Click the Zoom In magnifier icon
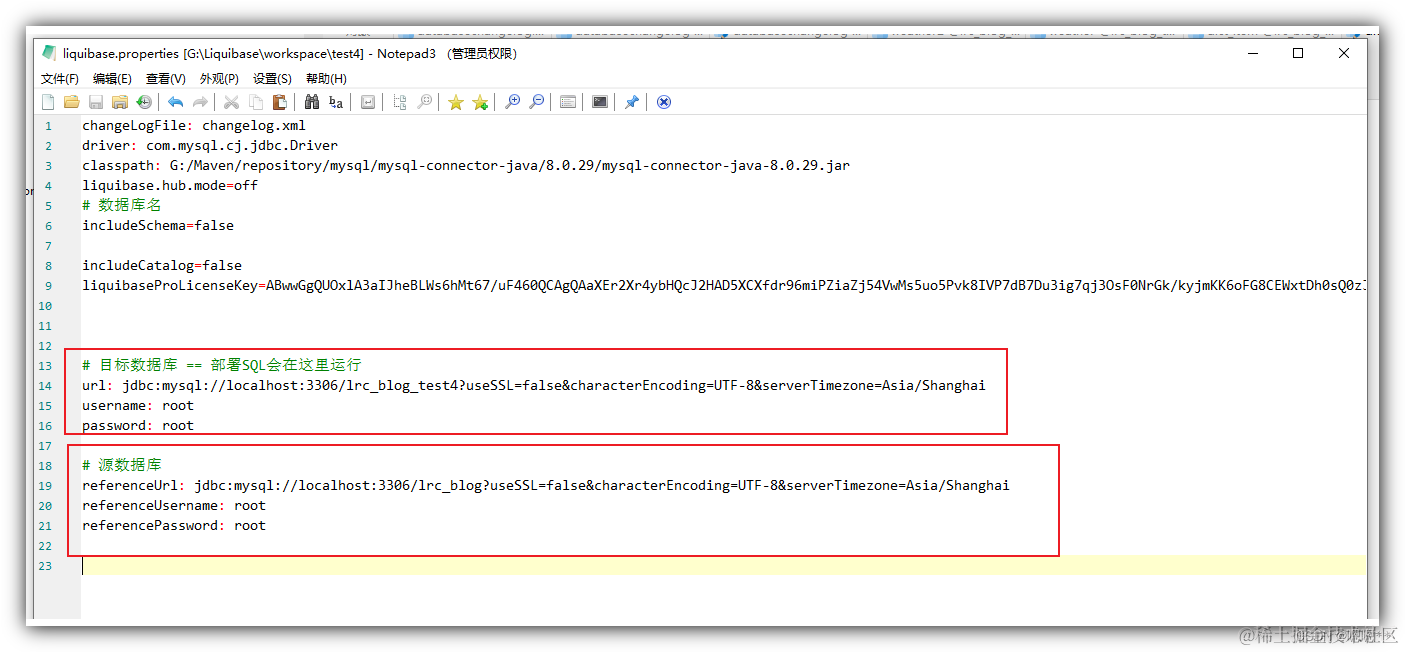This screenshot has height=652, width=1405. pos(512,102)
